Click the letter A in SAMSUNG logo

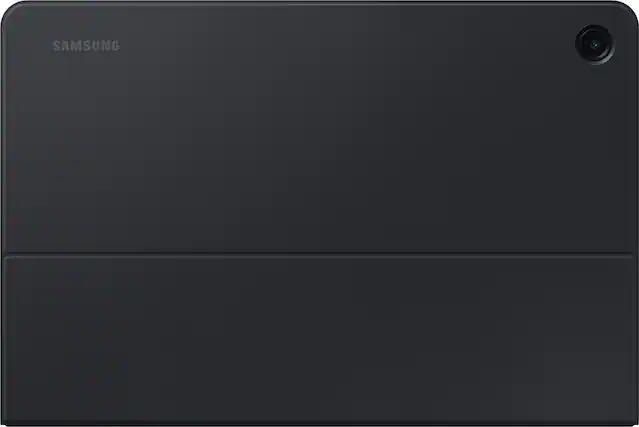point(66,46)
